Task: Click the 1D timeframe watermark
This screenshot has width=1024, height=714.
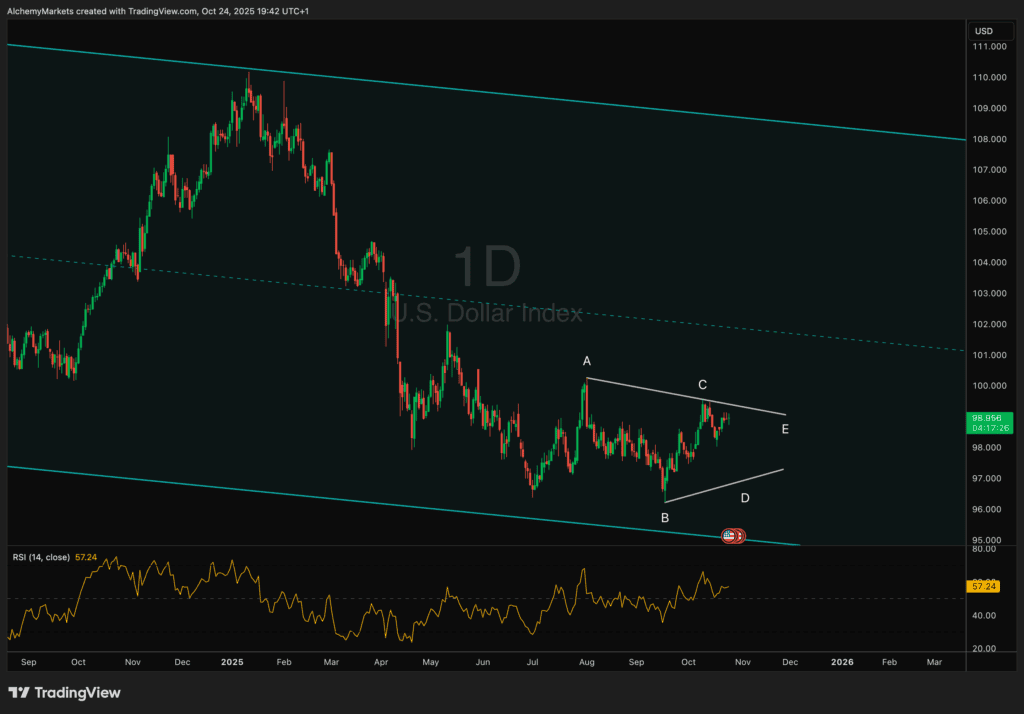Action: pyautogui.click(x=487, y=268)
